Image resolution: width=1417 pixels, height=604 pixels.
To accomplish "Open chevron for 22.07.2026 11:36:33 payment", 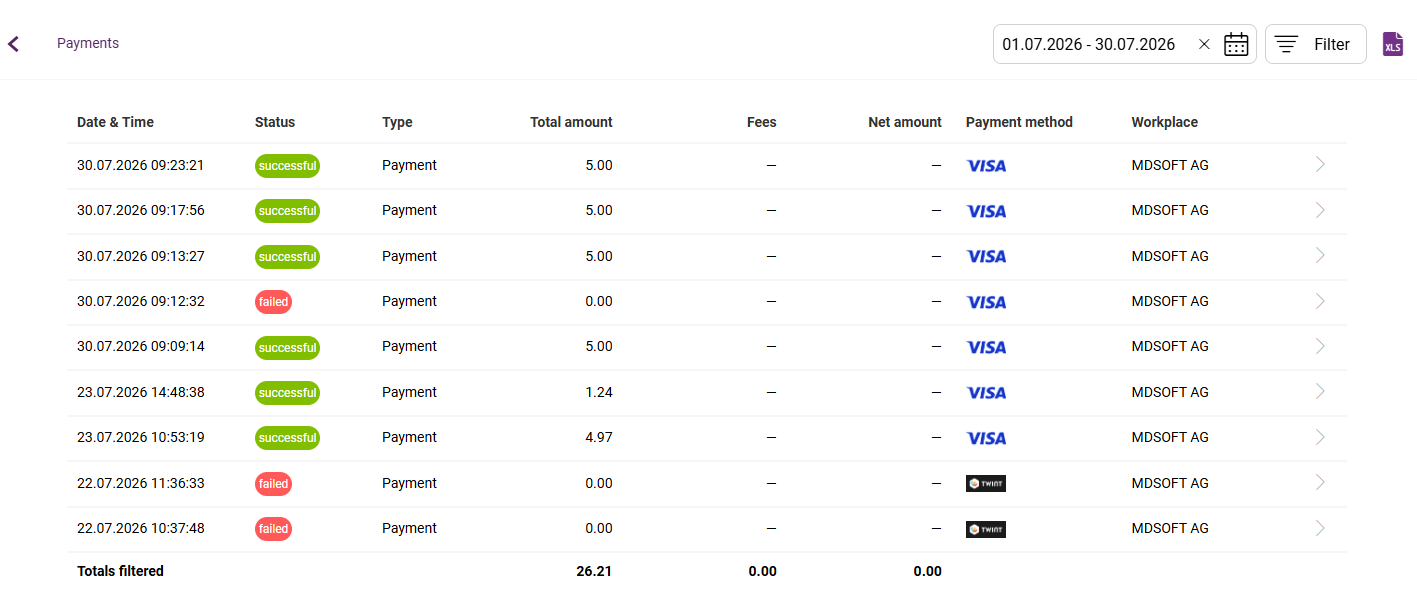I will tap(1320, 482).
